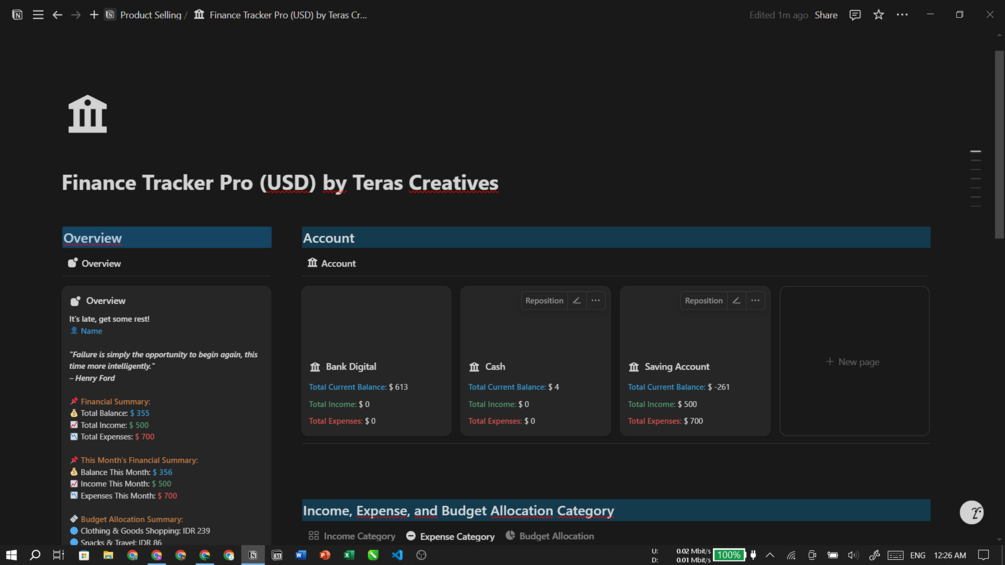Click the Notion app logo in title bar
The width and height of the screenshot is (1005, 565).
pyautogui.click(x=17, y=15)
